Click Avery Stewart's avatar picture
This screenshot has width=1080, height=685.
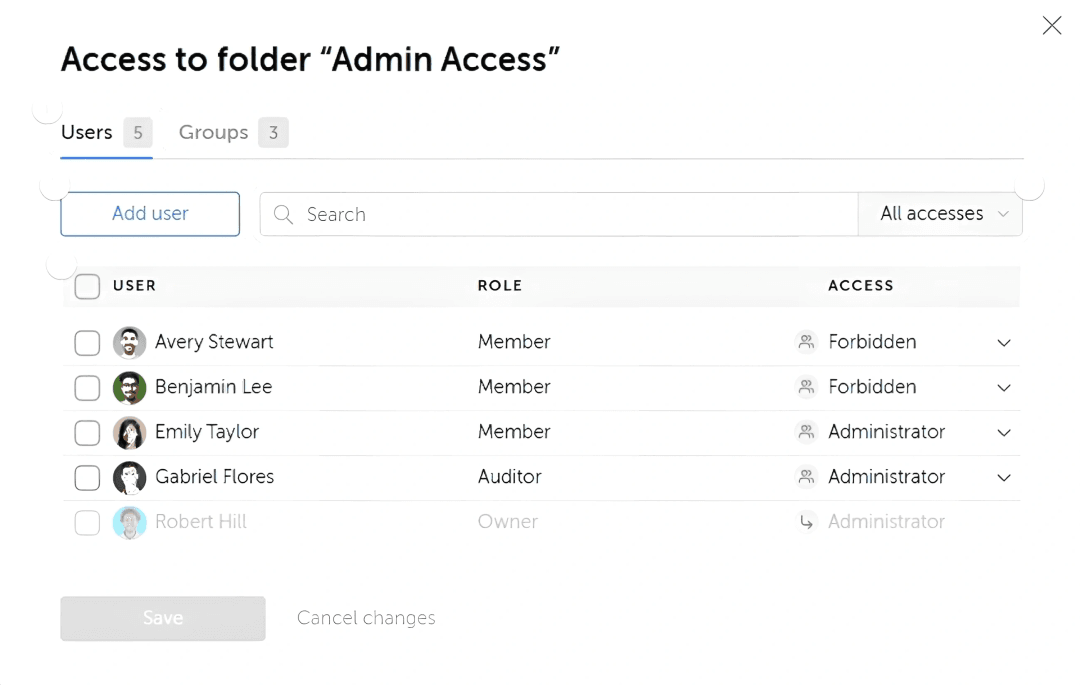[x=129, y=343]
